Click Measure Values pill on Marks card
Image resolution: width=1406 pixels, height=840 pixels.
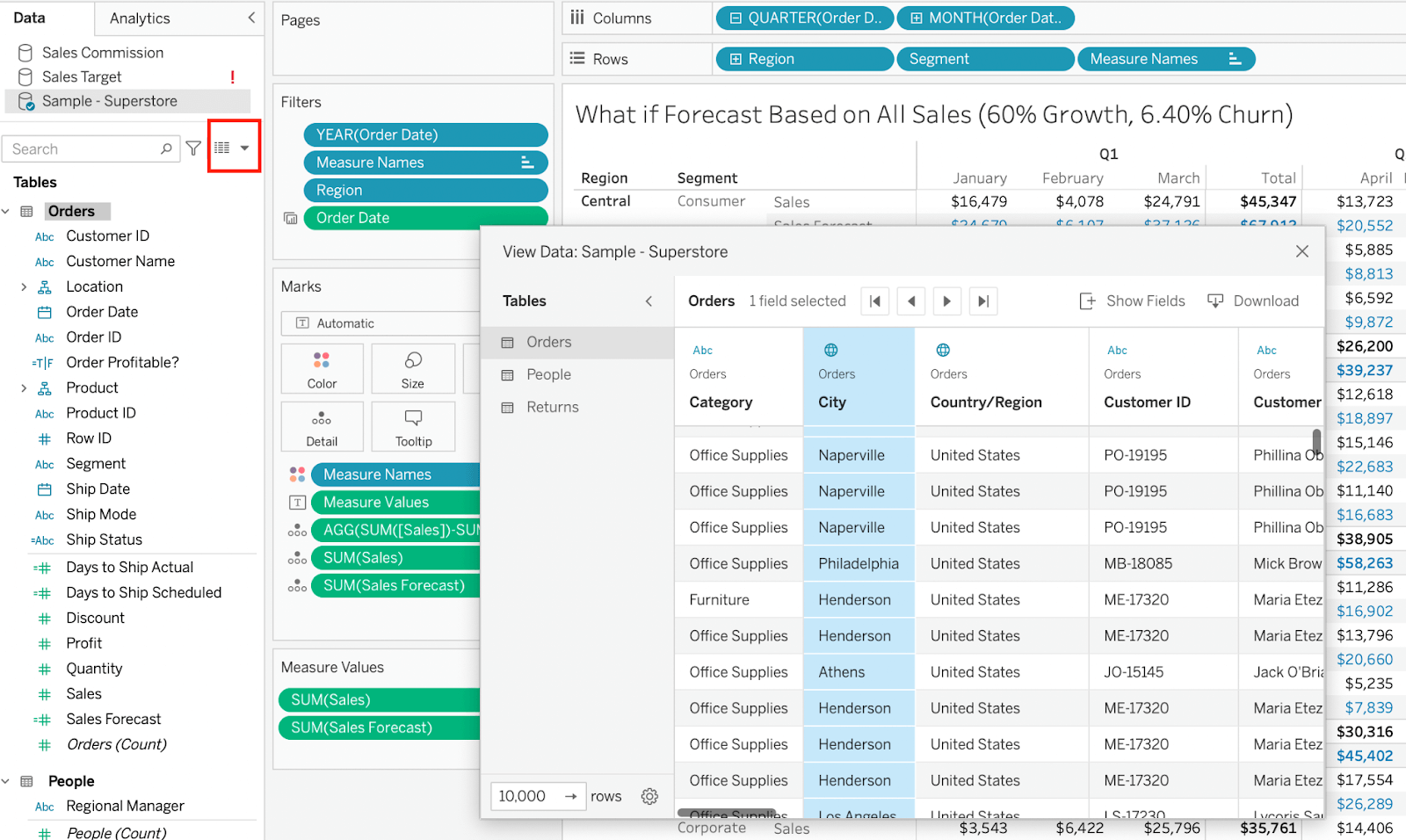pyautogui.click(x=395, y=503)
